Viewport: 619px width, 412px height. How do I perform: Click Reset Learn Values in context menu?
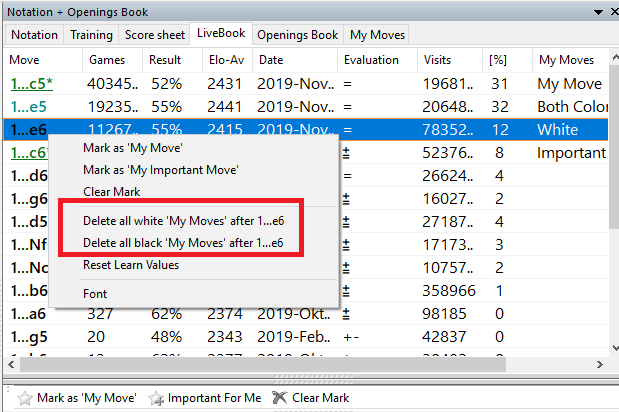tap(130, 264)
